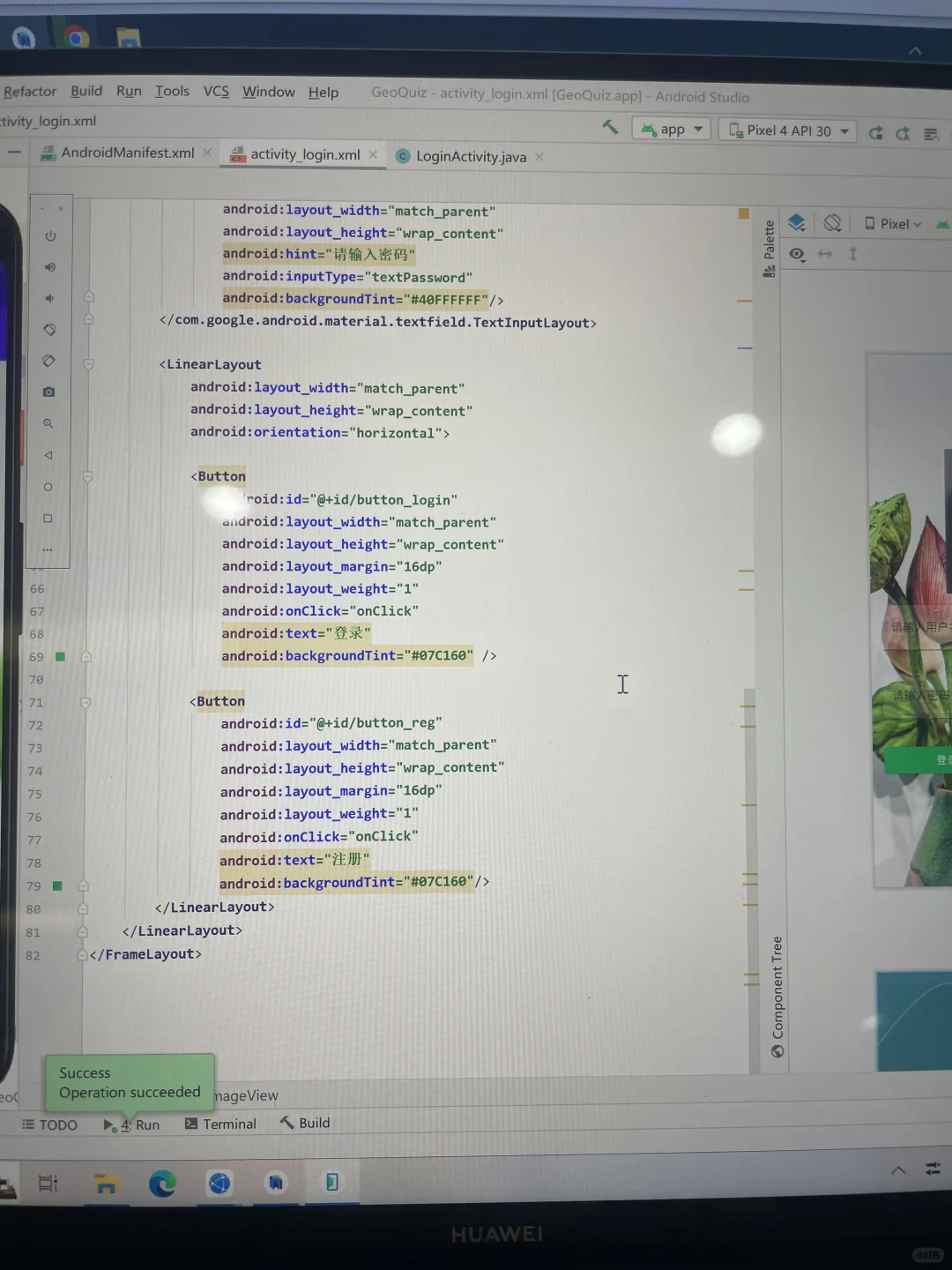Click the yellow inspection indicator square
The image size is (952, 1270).
pyautogui.click(x=743, y=213)
